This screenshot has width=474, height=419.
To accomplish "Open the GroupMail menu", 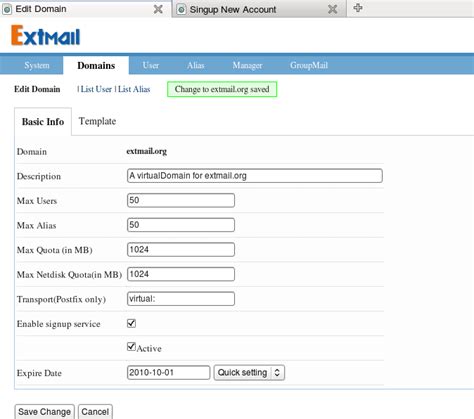I will tap(309, 65).
